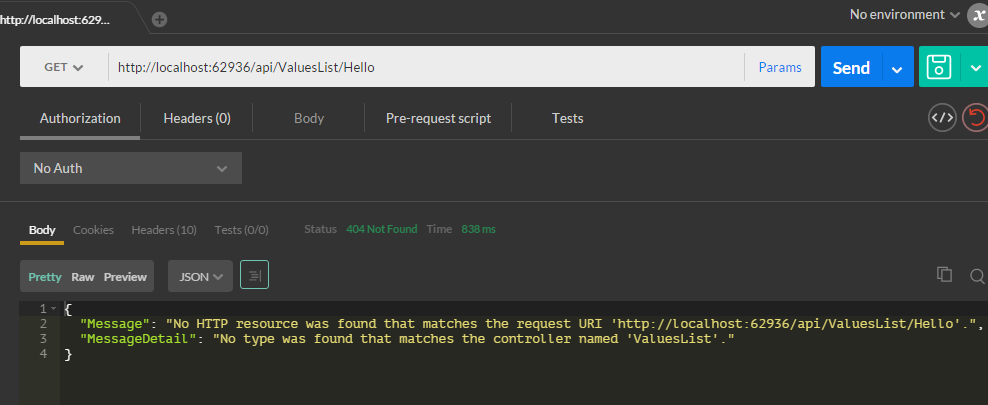Switch to the Pre-request script tab
Viewport: 988px width, 405px height.
click(x=438, y=118)
